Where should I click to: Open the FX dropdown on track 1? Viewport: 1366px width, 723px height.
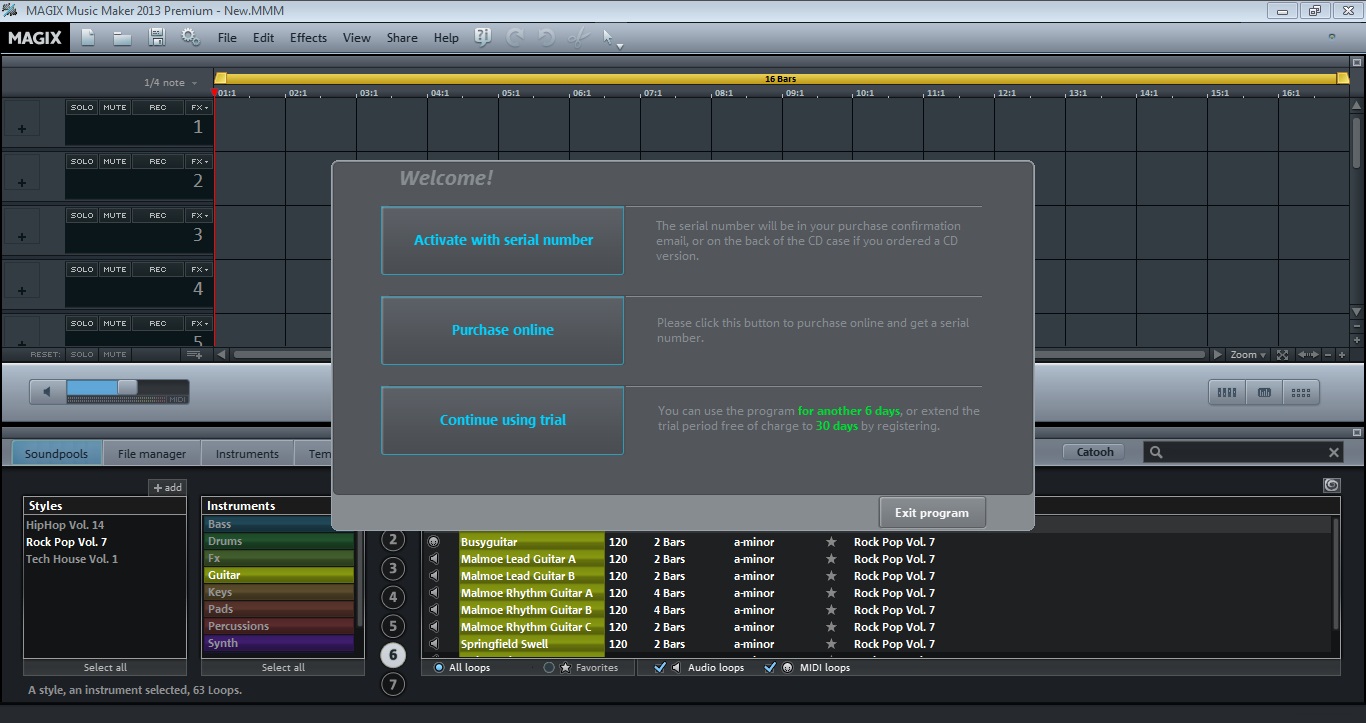199,107
